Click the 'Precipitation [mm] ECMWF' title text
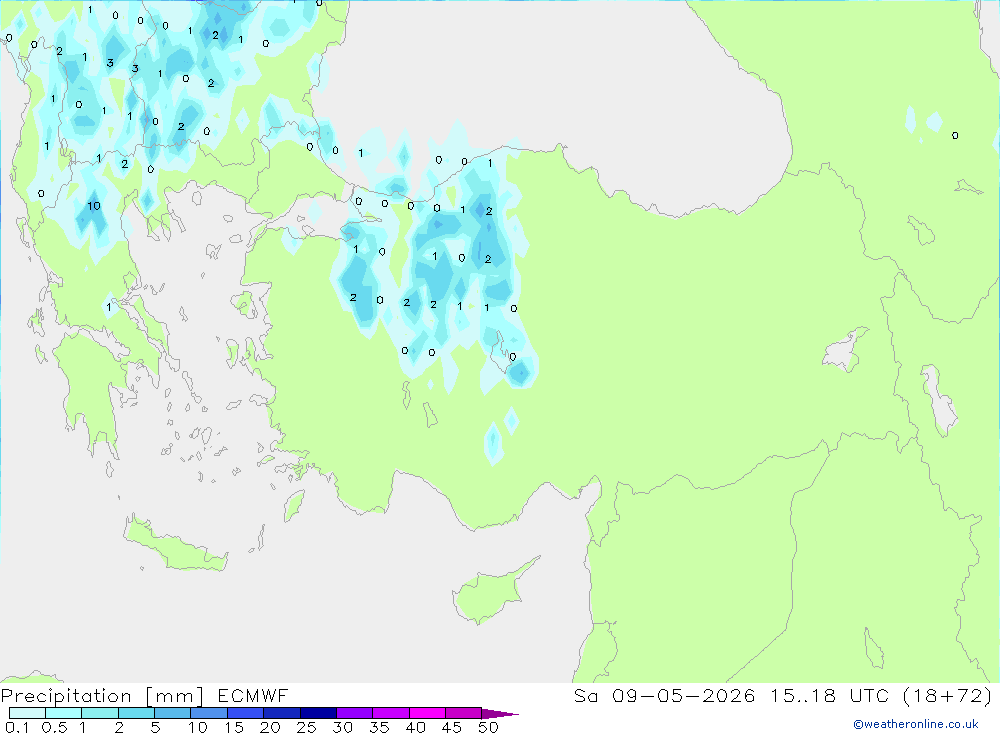Image resolution: width=1000 pixels, height=733 pixels. coord(145,695)
